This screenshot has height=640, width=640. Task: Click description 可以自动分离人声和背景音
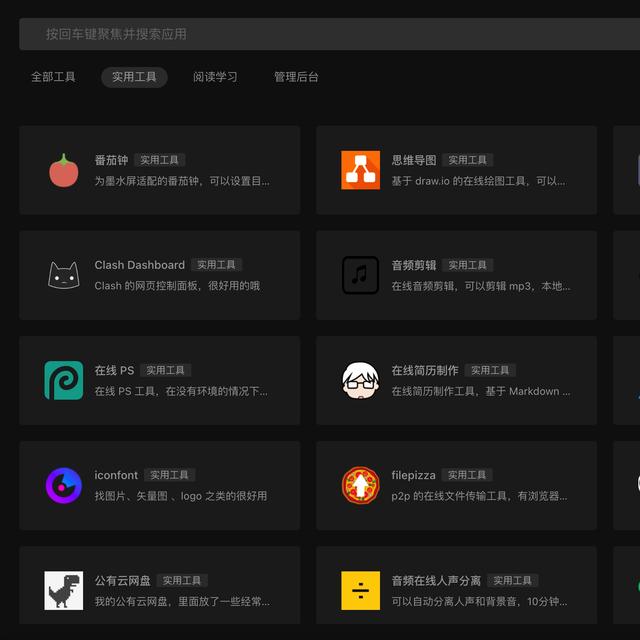pos(479,601)
